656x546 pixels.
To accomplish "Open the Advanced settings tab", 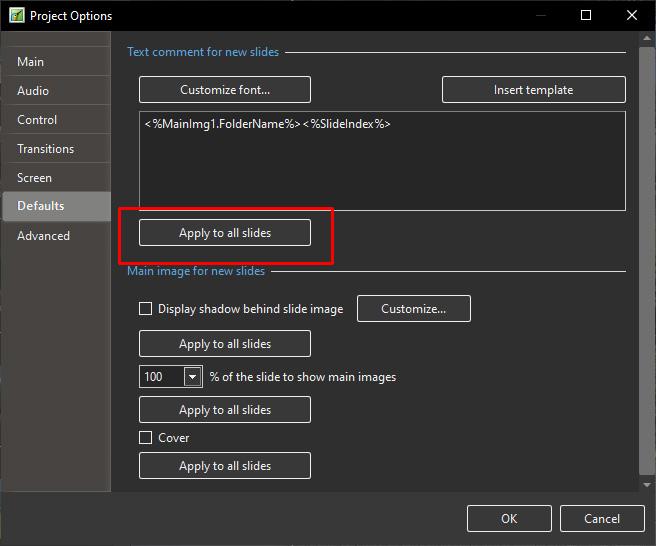I will tap(43, 236).
